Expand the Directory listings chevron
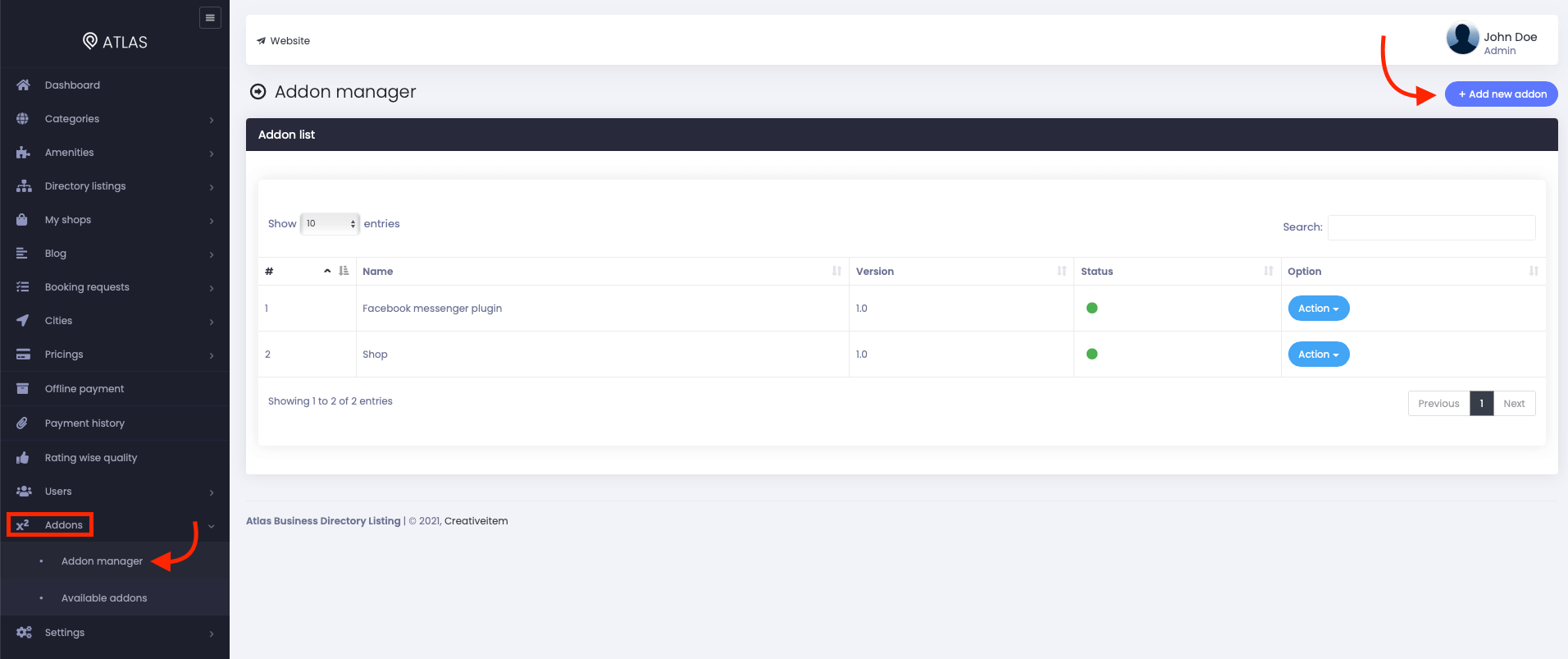 [212, 187]
